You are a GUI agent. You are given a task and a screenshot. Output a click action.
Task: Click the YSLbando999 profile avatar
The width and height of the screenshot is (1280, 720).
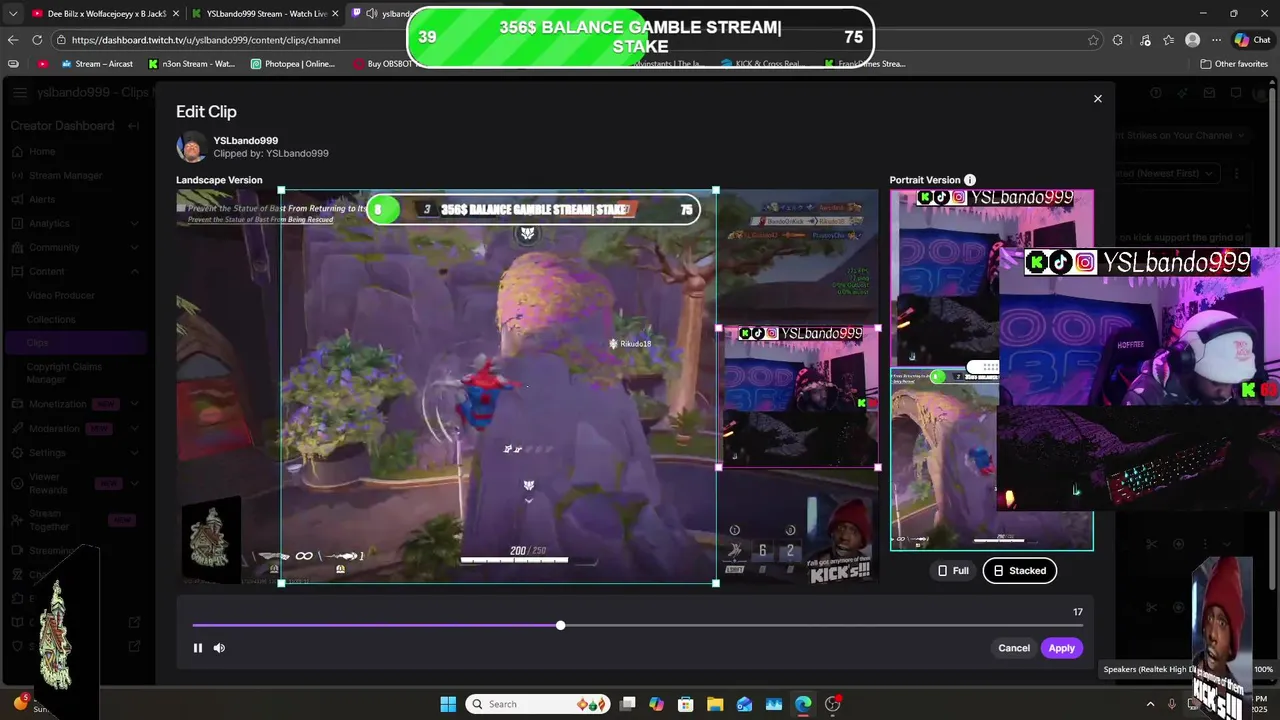point(191,147)
